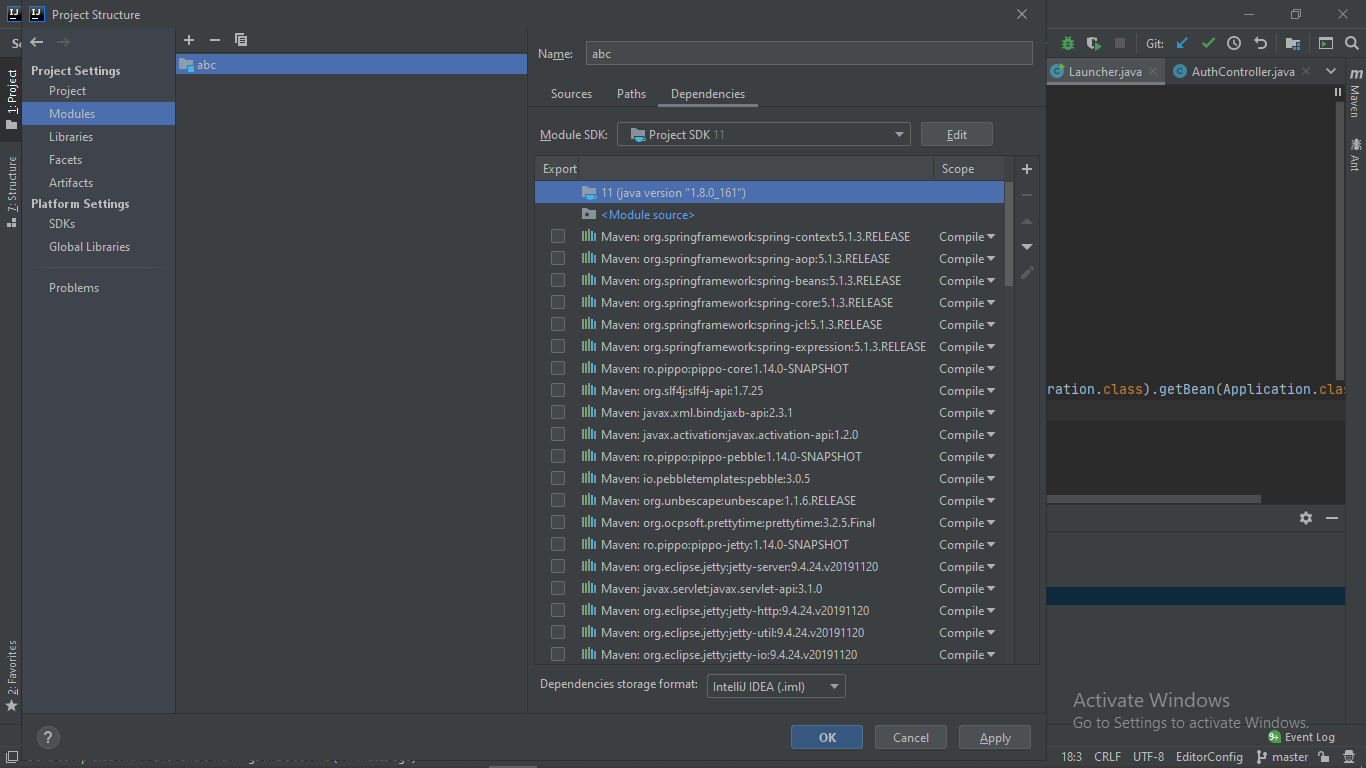The height and width of the screenshot is (768, 1366).
Task: Open Module SDK dropdown
Action: pyautogui.click(x=764, y=135)
